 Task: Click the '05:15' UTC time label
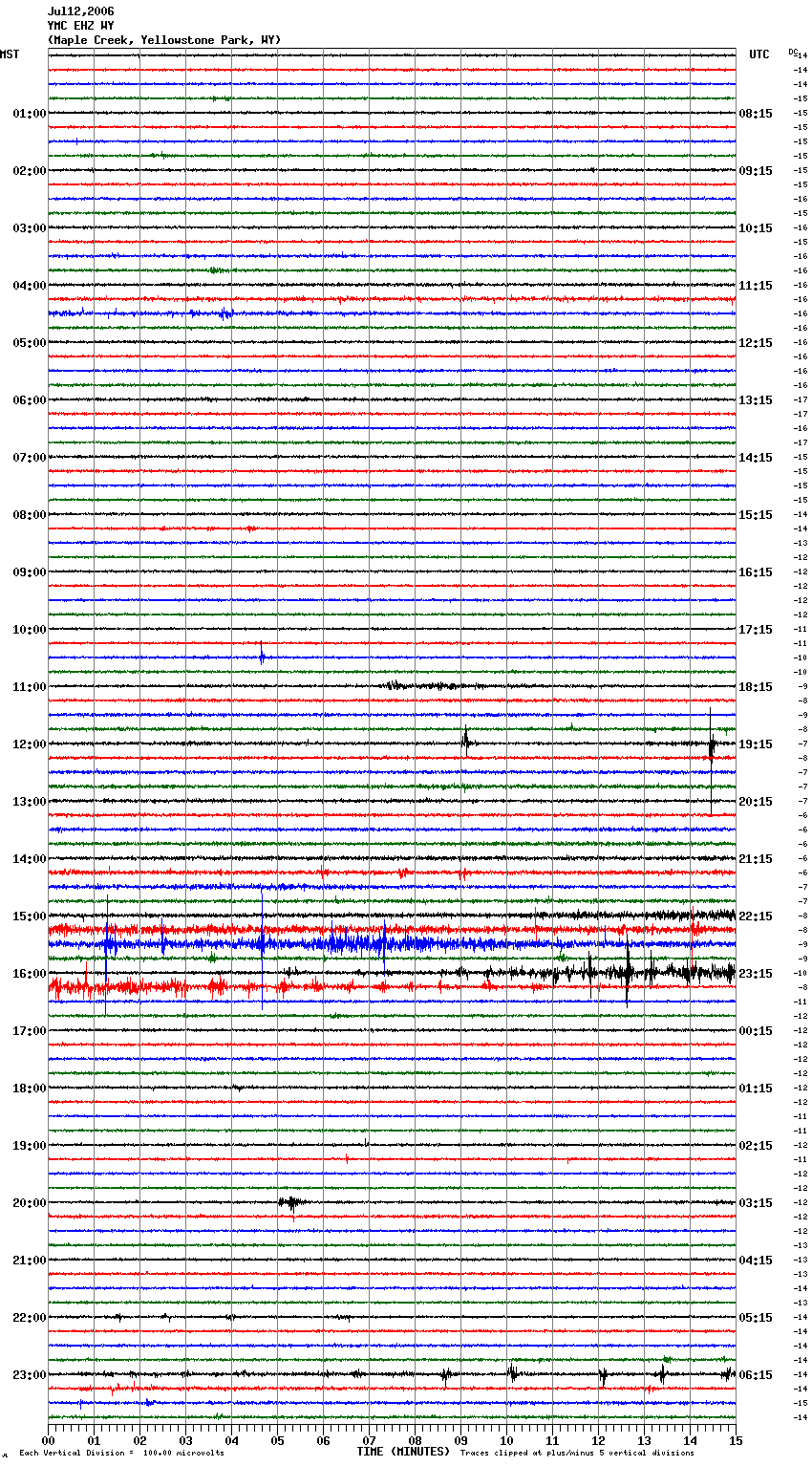(756, 1318)
